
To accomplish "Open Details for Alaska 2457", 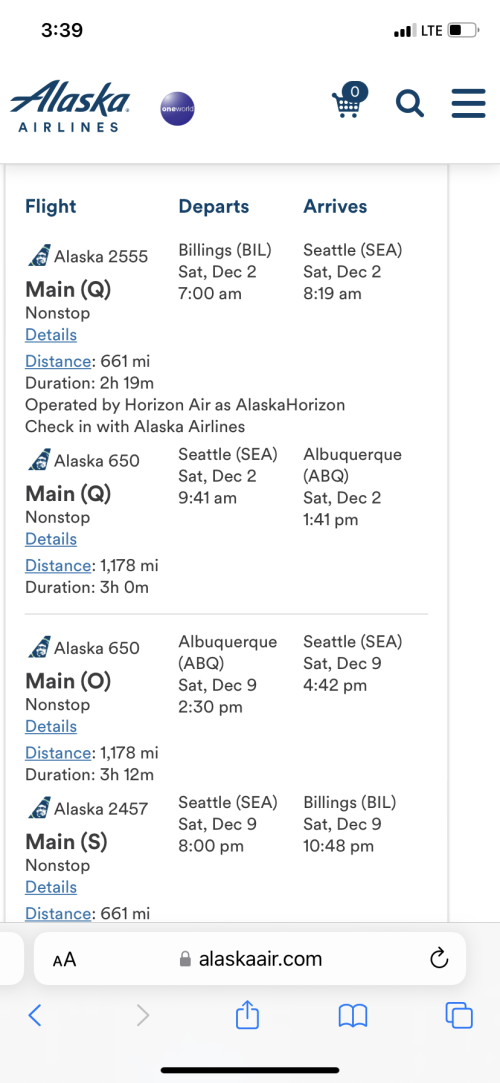I will (x=51, y=888).
